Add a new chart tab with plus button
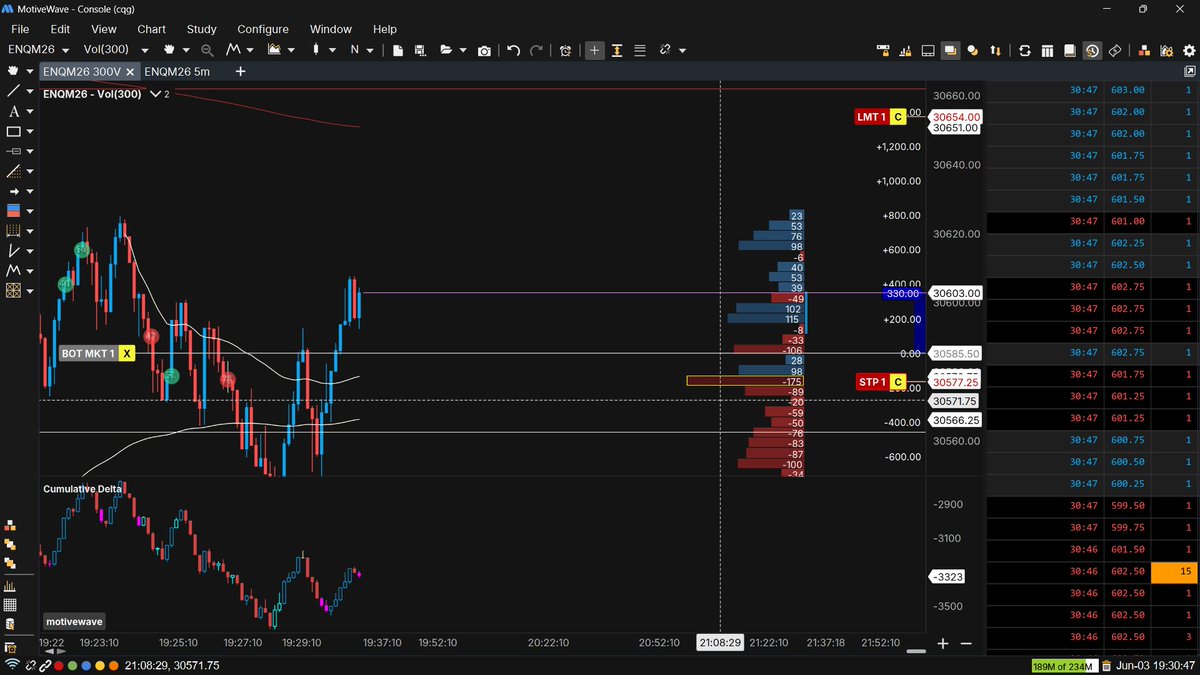1200x675 pixels. click(x=240, y=71)
